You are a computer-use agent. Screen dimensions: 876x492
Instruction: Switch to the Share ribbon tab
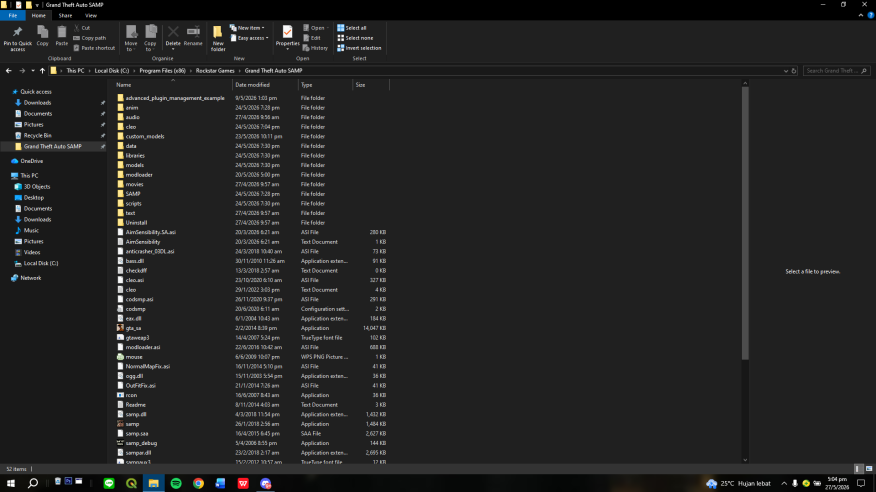(65, 16)
